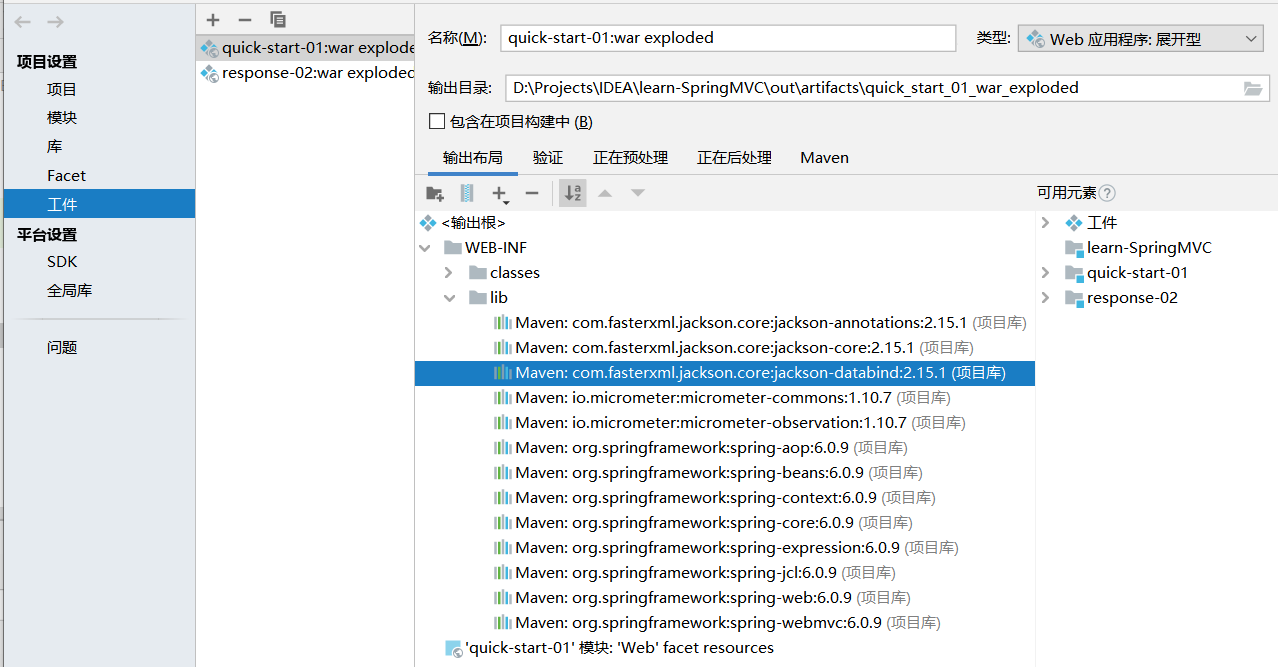The image size is (1278, 667).
Task: Select 模块 in project settings
Action: pos(62,118)
